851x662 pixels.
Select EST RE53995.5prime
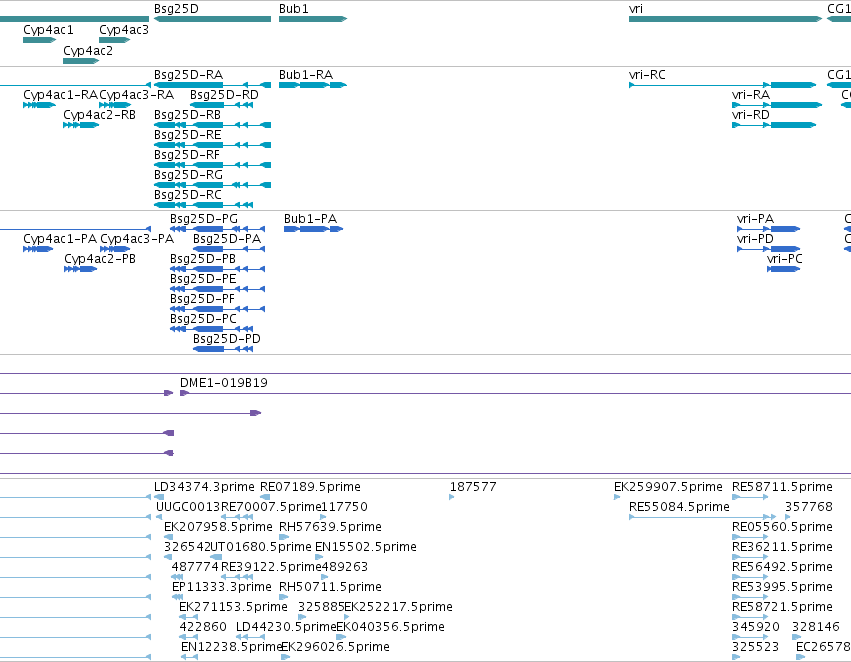click(x=750, y=597)
